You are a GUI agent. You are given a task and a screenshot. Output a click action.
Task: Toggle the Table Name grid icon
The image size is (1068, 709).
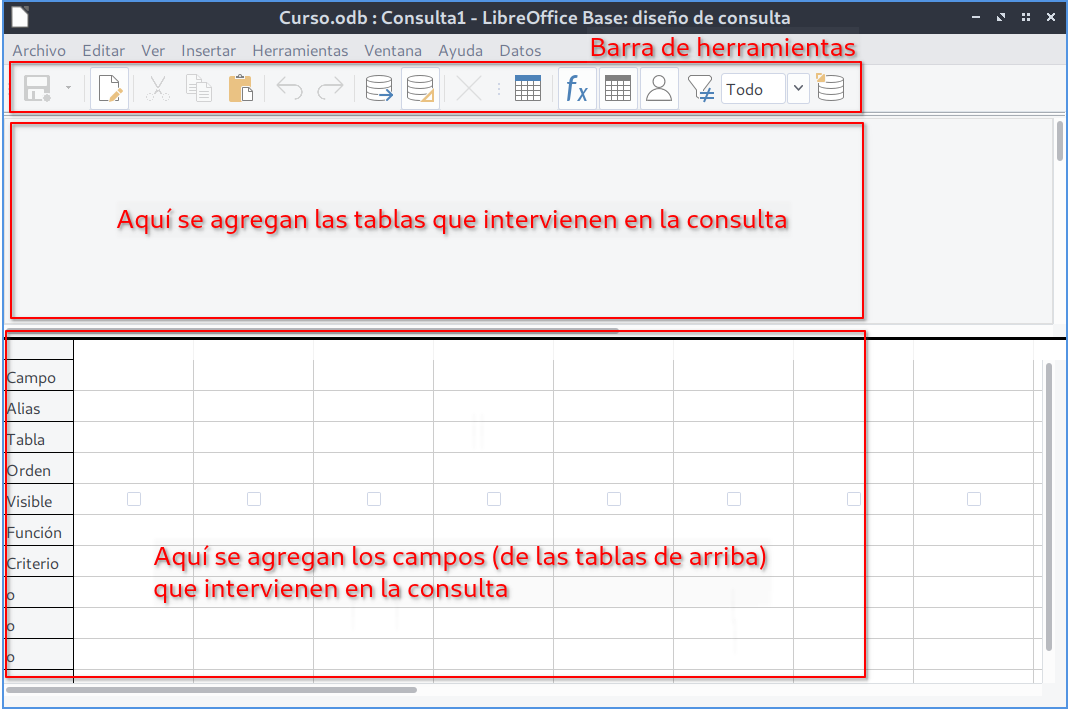pos(618,89)
